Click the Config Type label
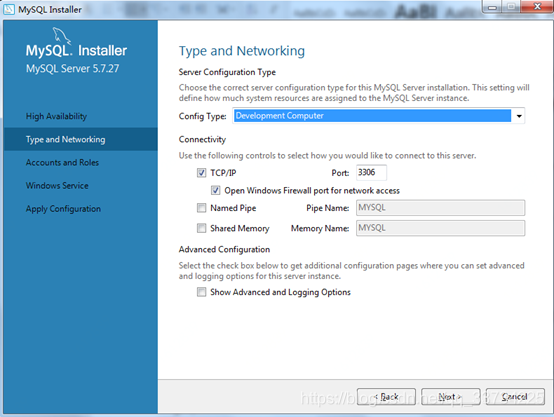The image size is (554, 417). tap(202, 116)
